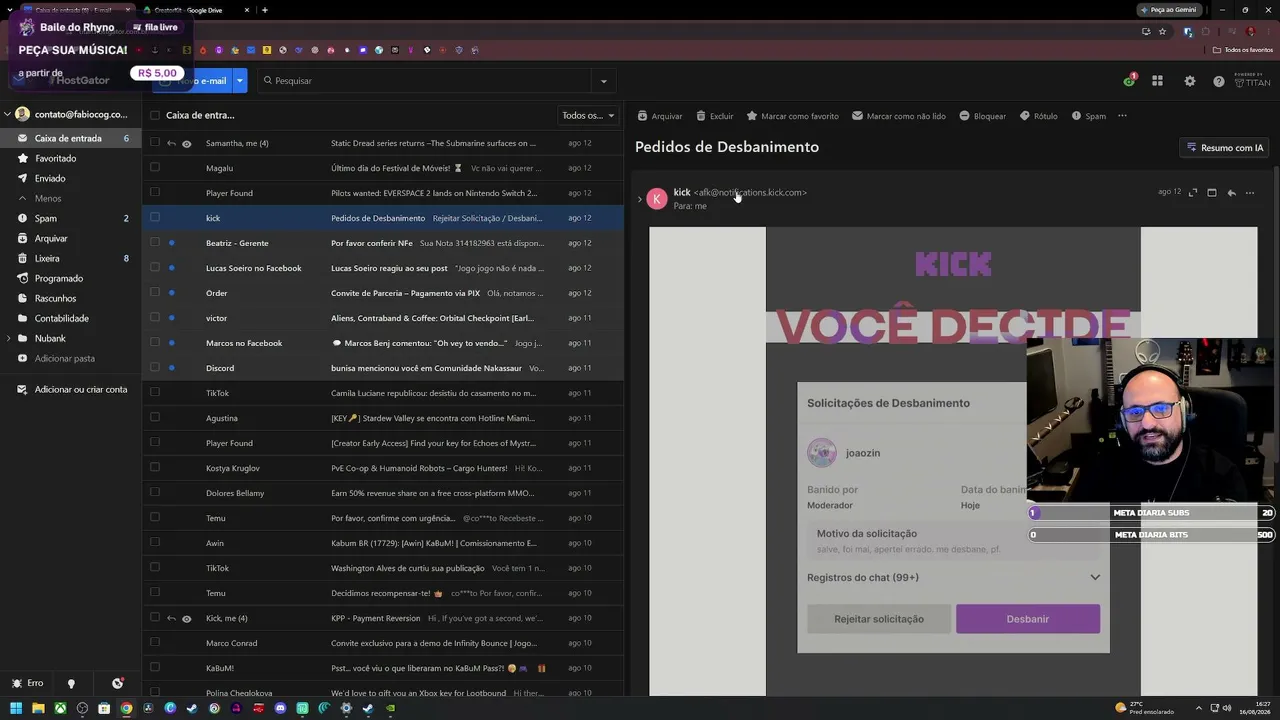Open the Contabilidade folder
1280x720 pixels.
72,318
